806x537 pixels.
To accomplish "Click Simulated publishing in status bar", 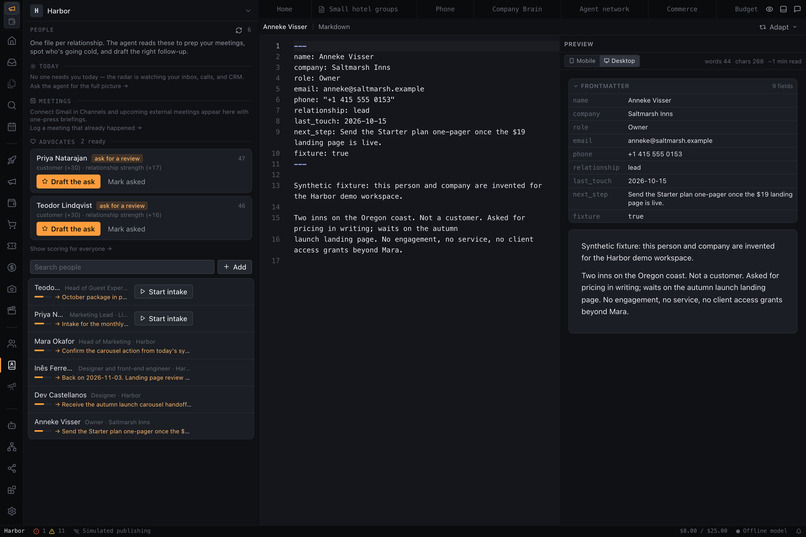I will coord(112,531).
